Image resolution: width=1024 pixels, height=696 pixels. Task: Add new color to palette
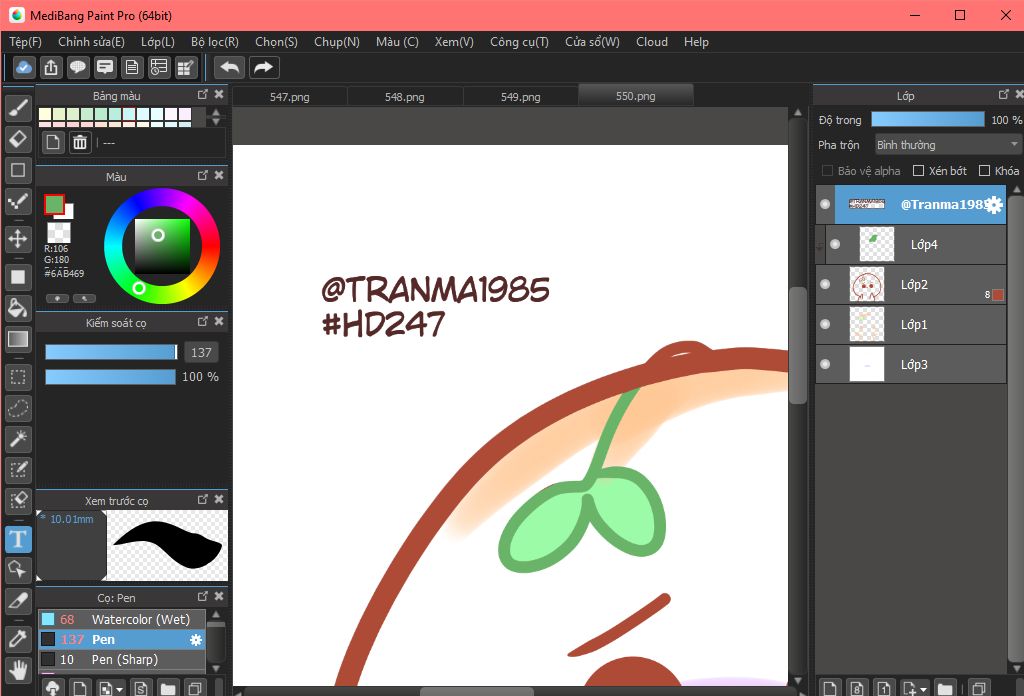pyautogui.click(x=53, y=142)
